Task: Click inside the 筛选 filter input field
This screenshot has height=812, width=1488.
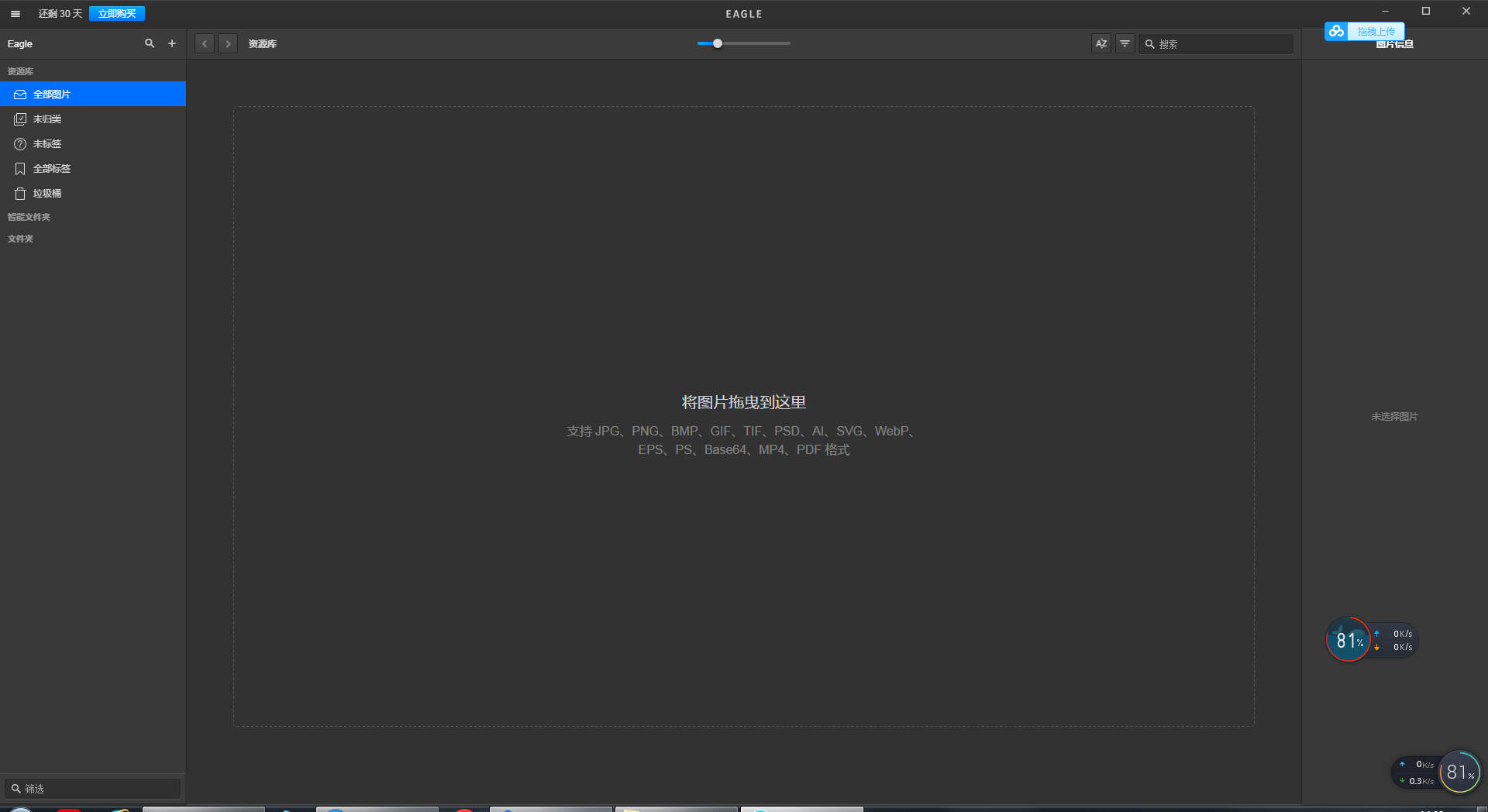Action: click(93, 788)
